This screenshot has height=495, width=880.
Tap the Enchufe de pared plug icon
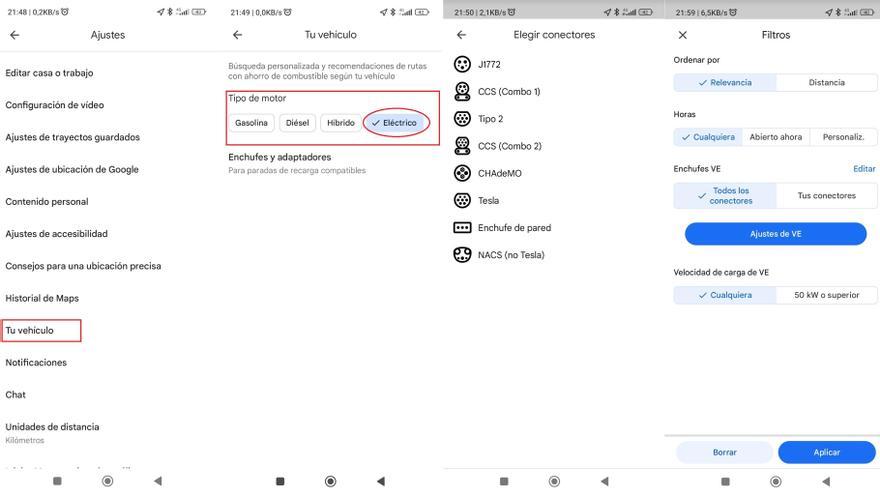(462, 227)
